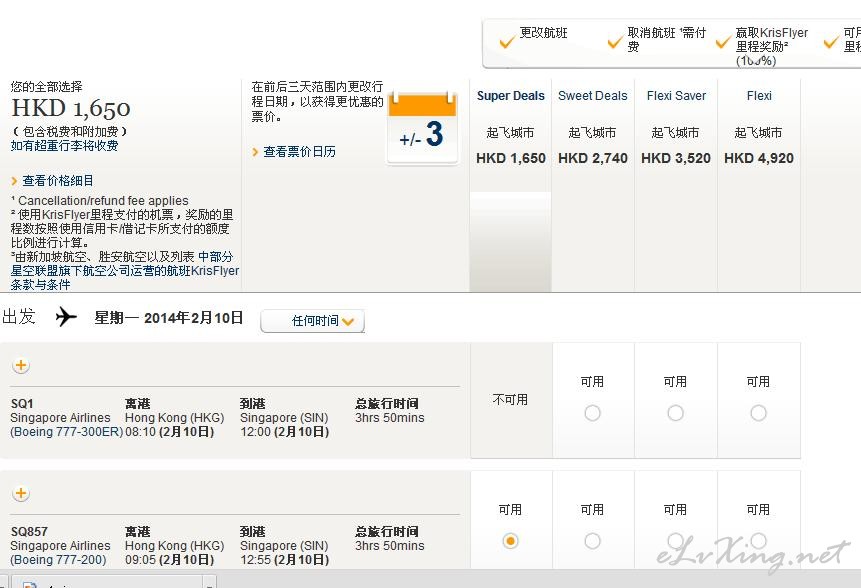Select Super Deals fare for SQ857

[x=510, y=541]
